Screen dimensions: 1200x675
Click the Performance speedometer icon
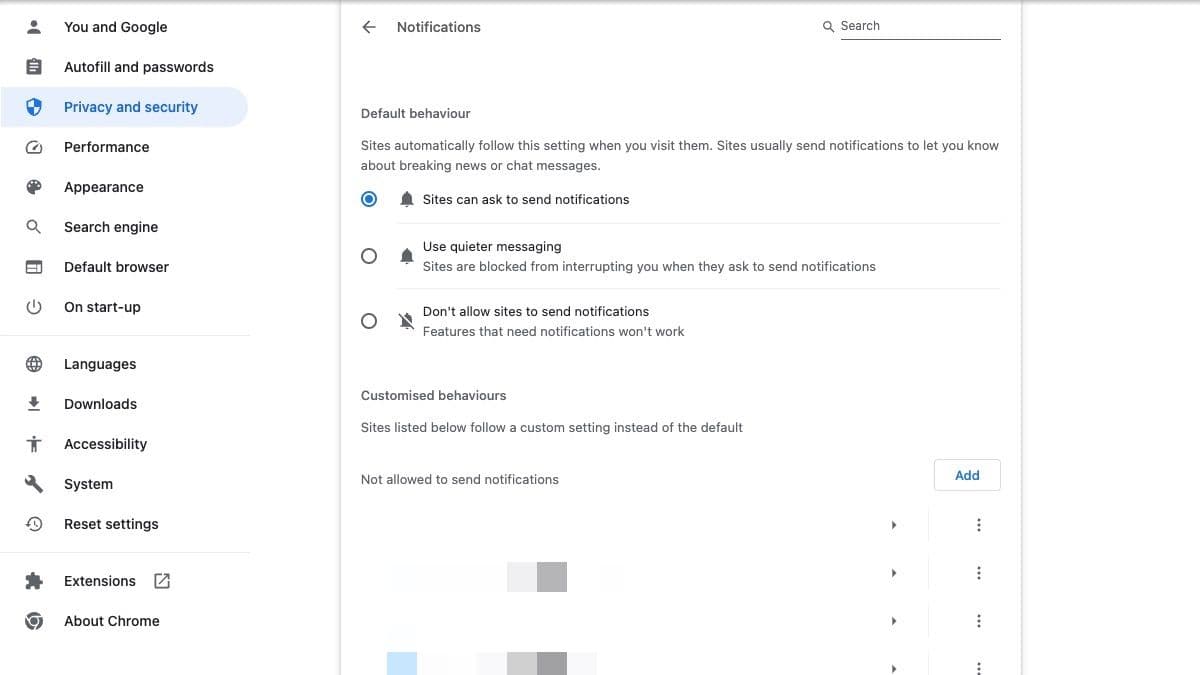(x=34, y=147)
